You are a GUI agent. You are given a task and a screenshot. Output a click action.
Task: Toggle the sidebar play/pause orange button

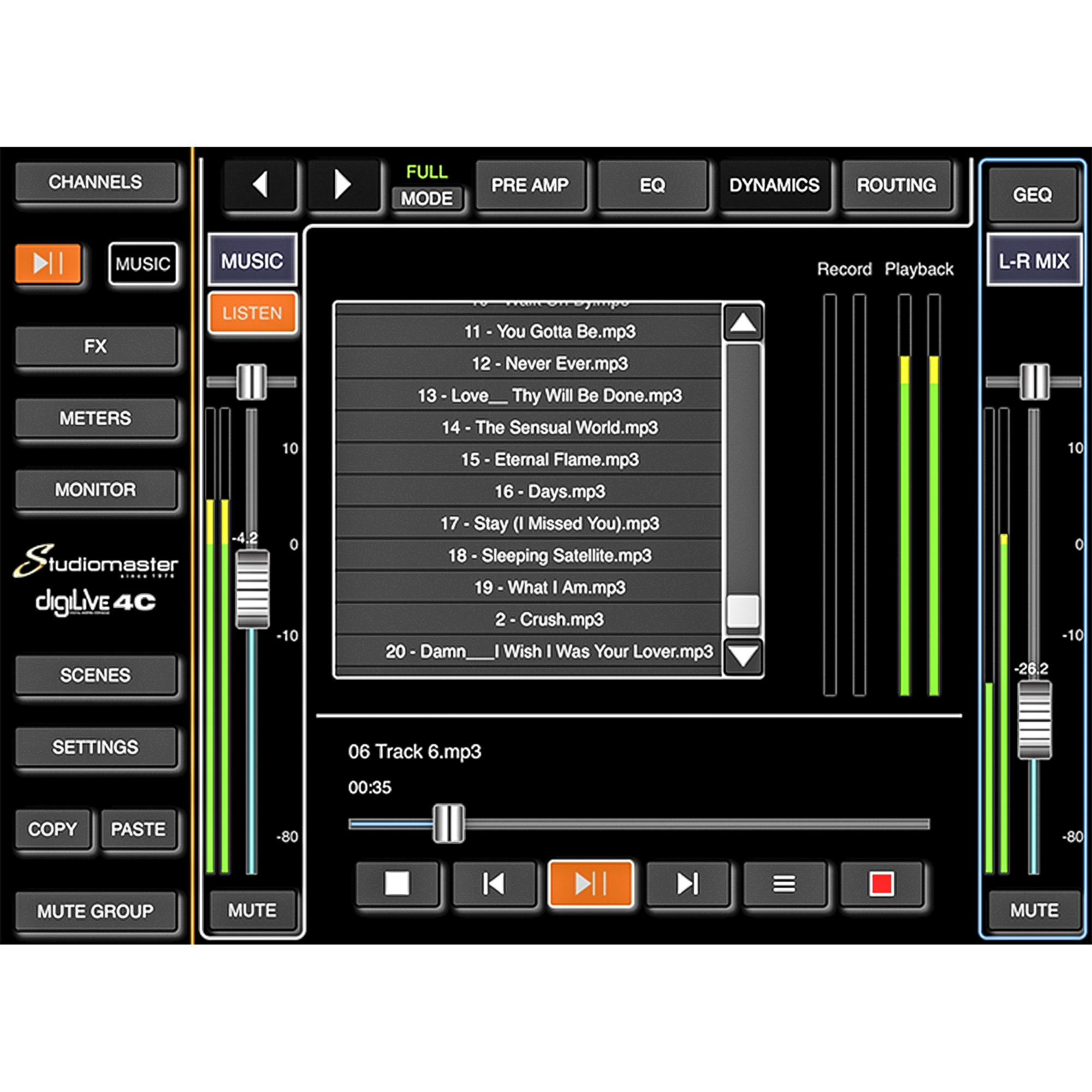coord(48,263)
